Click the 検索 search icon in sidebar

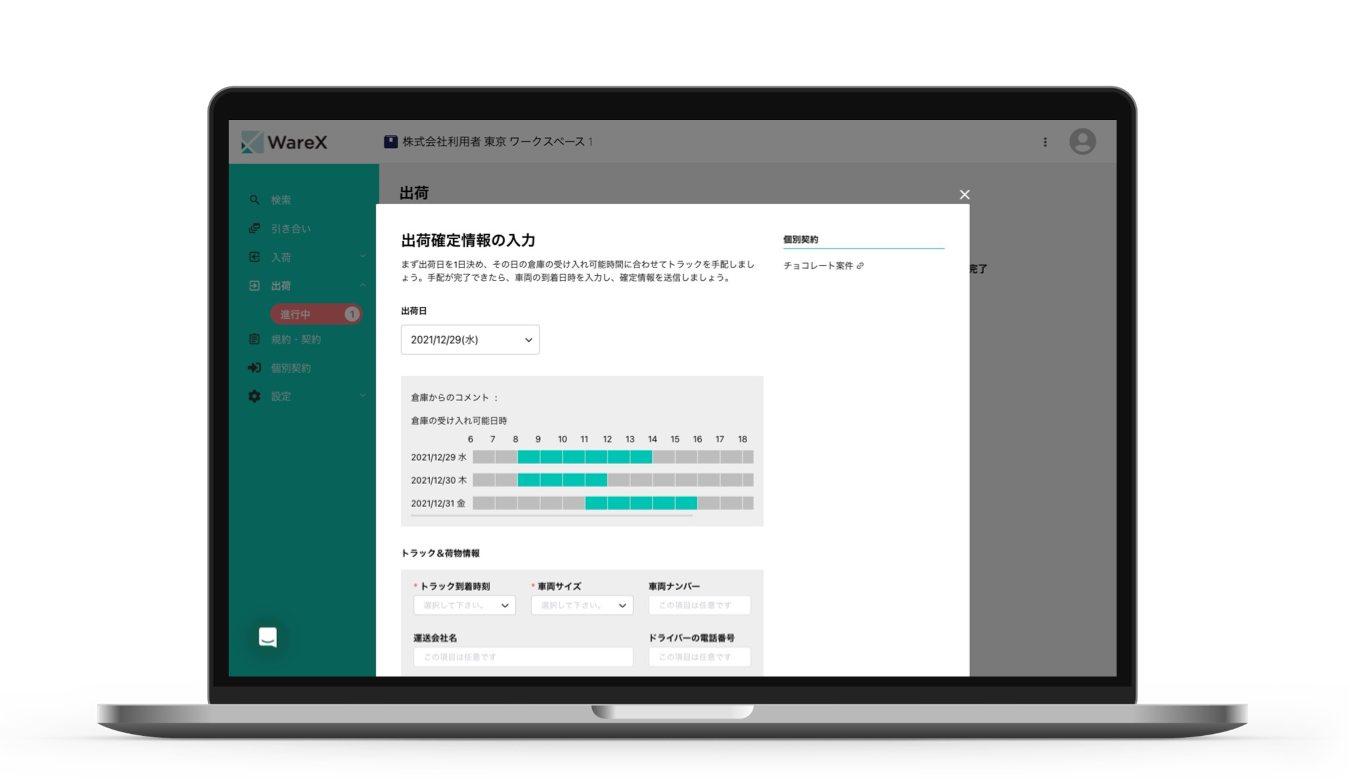254,200
